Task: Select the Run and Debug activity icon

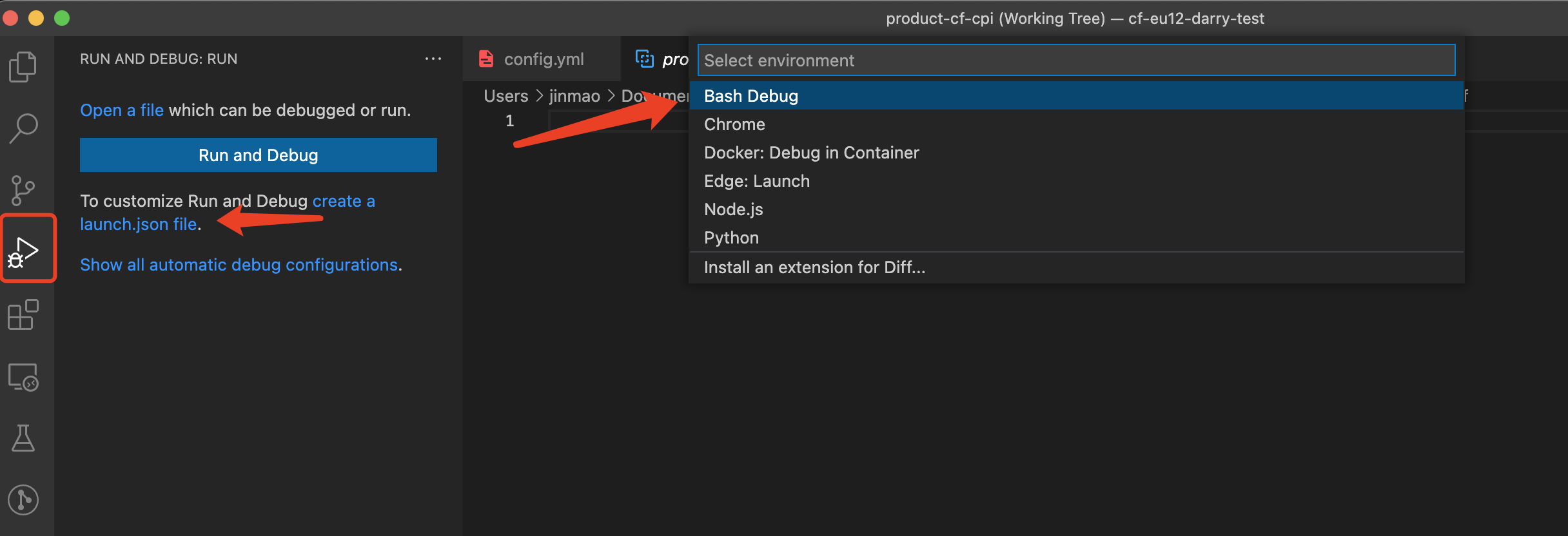Action: (x=24, y=251)
